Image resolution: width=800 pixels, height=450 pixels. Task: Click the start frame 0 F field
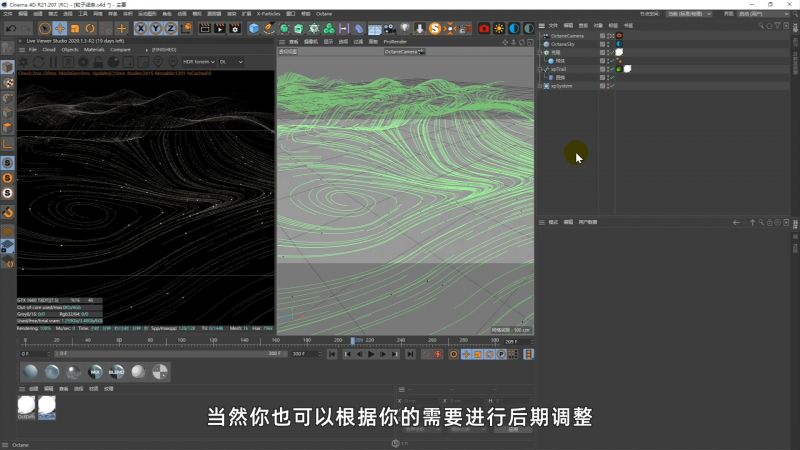36,354
